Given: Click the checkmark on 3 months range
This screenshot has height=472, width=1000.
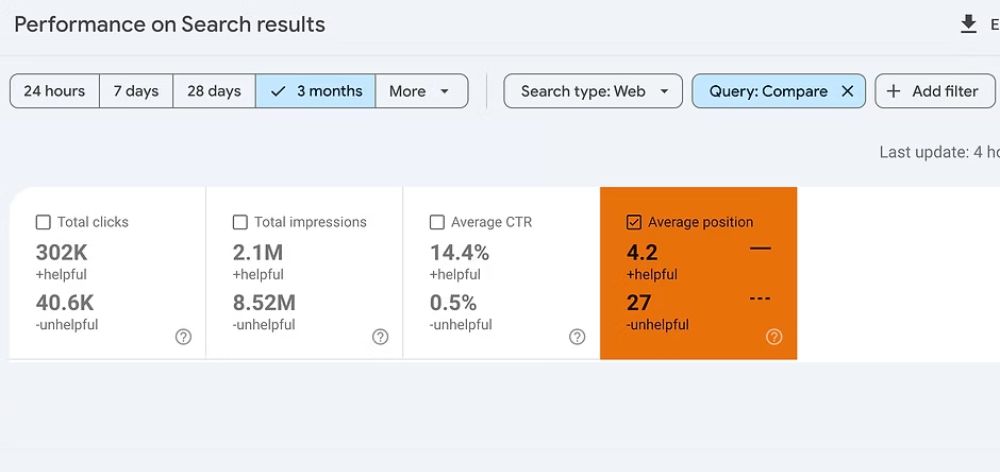Looking at the screenshot, I should (277, 91).
